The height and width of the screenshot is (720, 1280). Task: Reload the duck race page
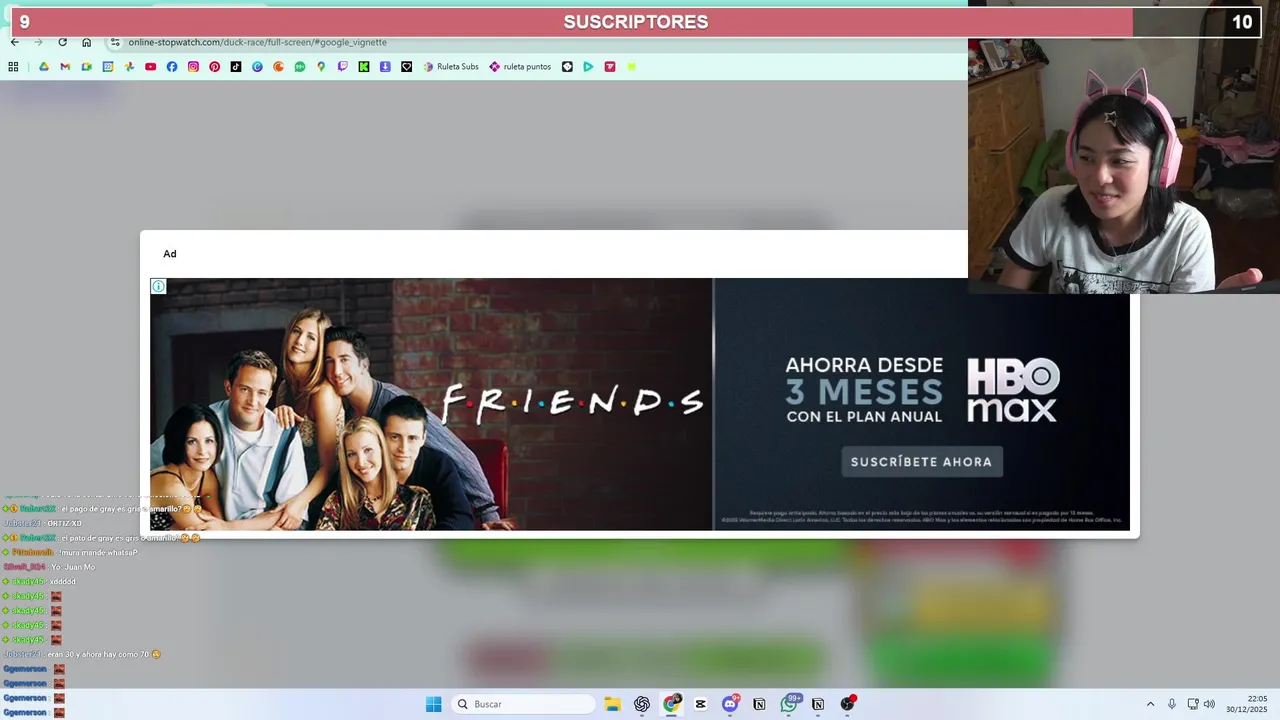pos(62,42)
